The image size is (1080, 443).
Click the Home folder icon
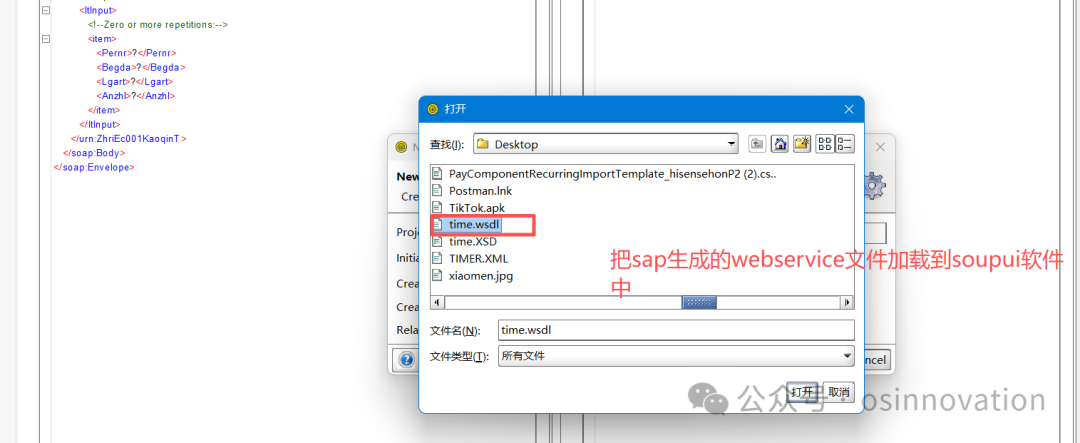(x=780, y=144)
